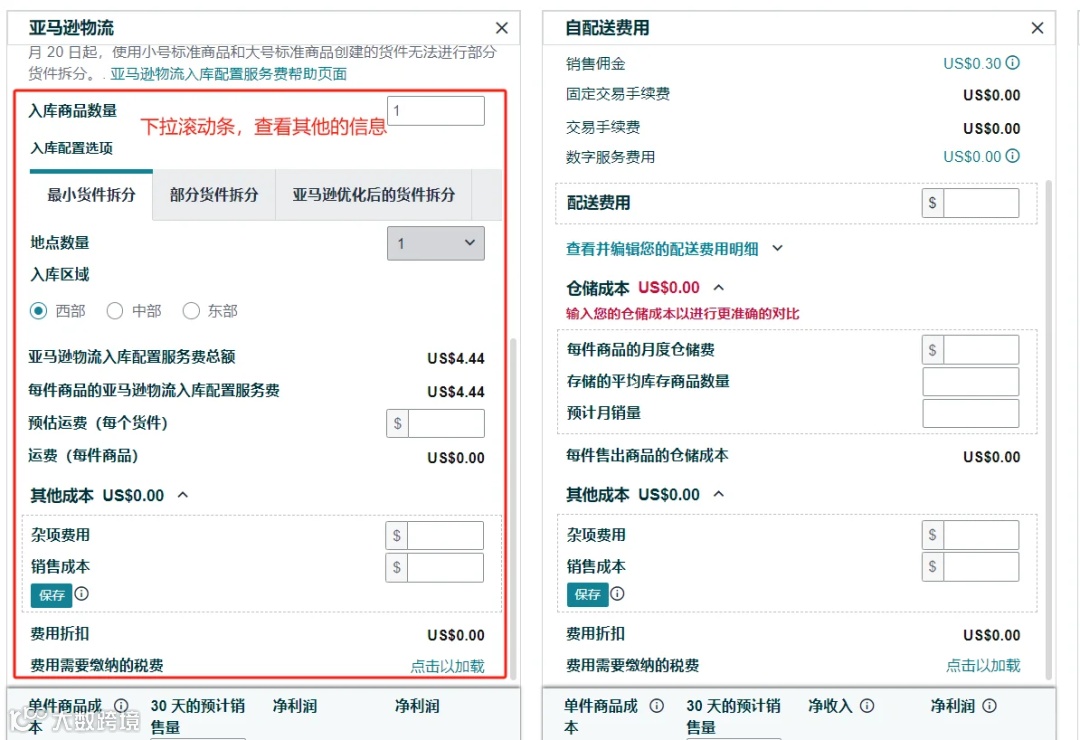
Task: Click the 预估运费（每个货件）input field
Action: coord(446,423)
